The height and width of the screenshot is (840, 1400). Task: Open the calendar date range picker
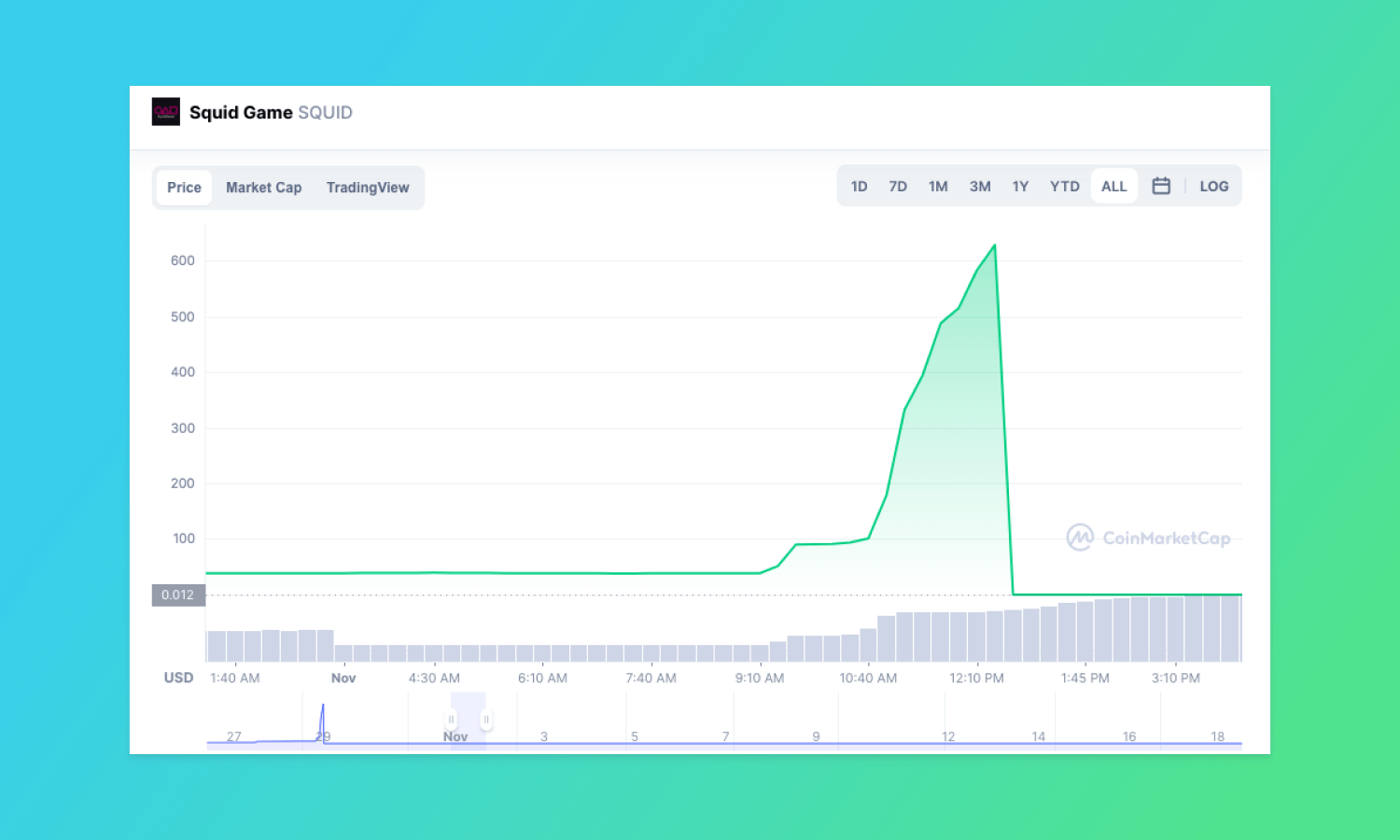coord(1161,186)
